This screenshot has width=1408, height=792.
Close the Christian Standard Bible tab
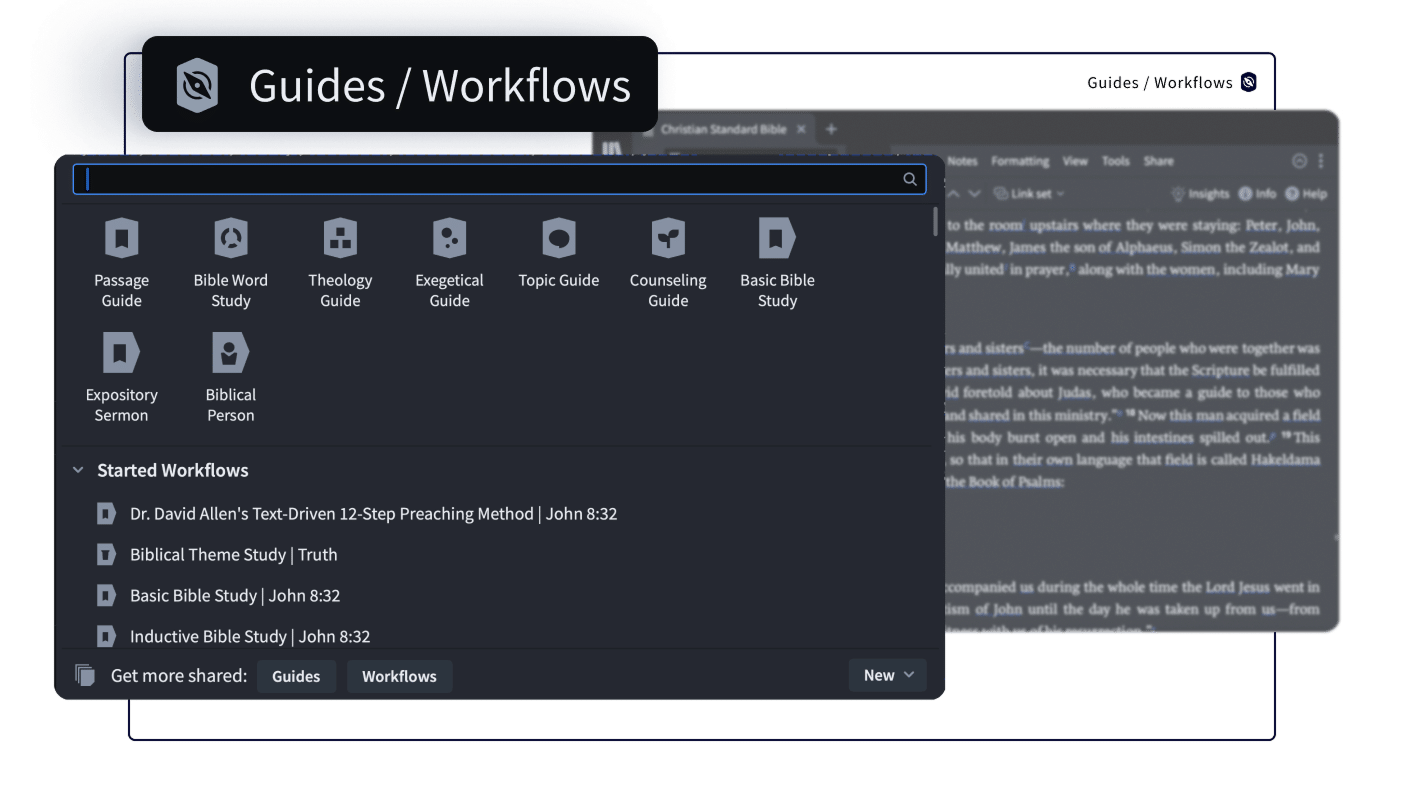803,129
